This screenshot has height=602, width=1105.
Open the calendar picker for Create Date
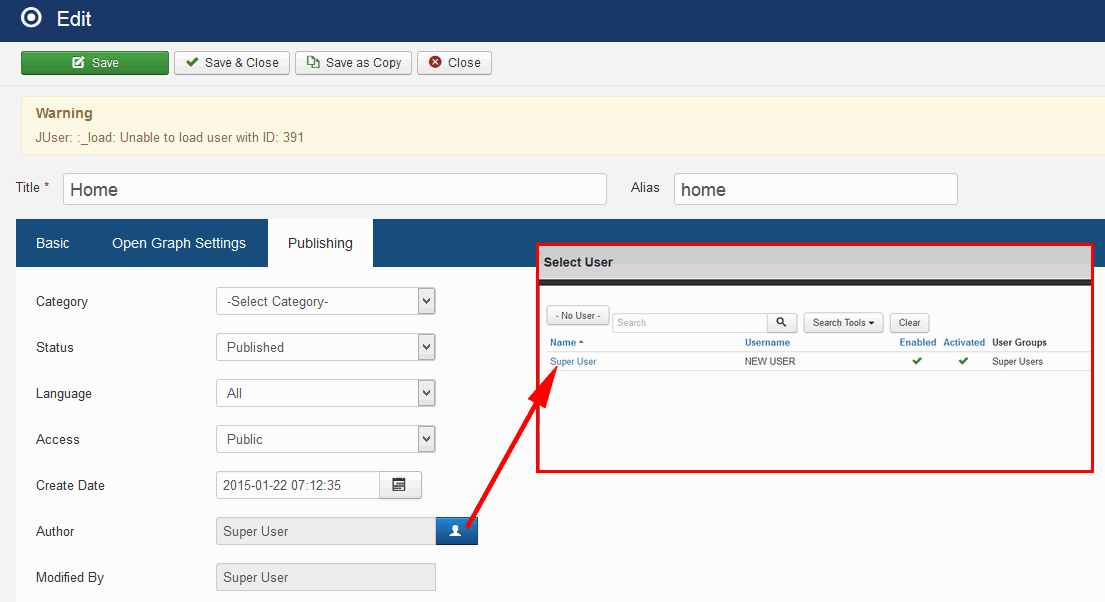[x=399, y=485]
